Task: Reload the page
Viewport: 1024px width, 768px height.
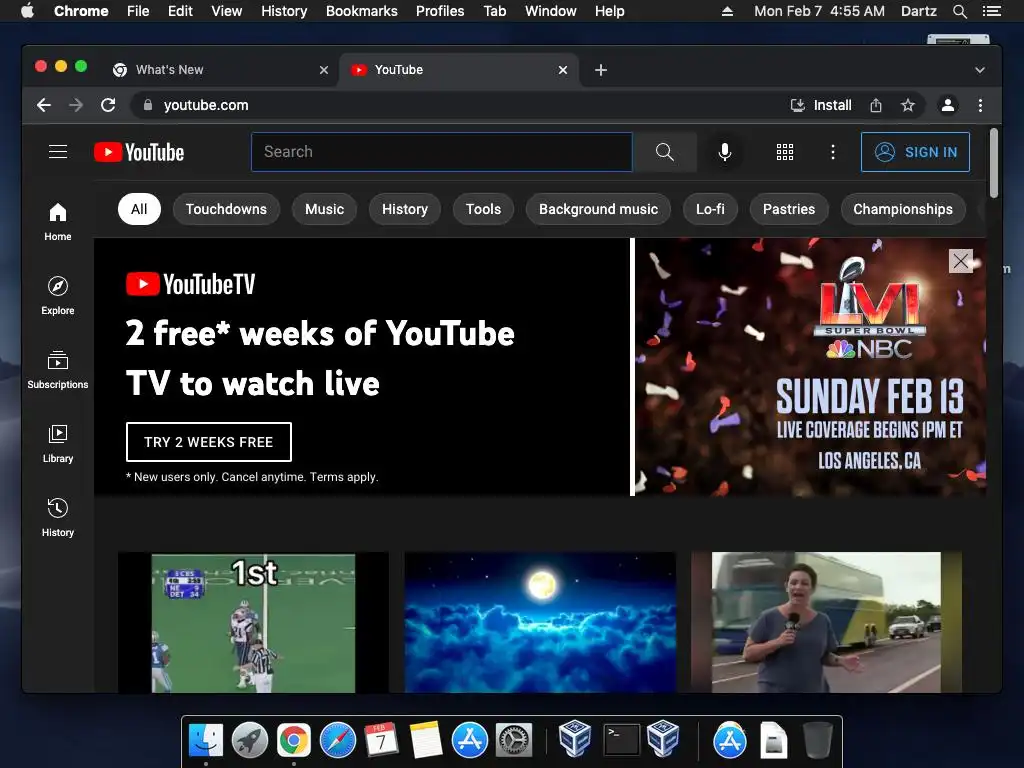Action: (108, 105)
